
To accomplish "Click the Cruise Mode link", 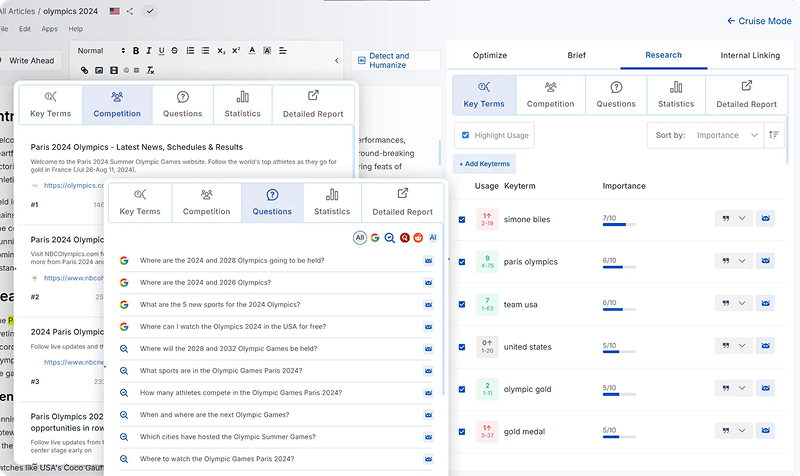I will tap(759, 21).
